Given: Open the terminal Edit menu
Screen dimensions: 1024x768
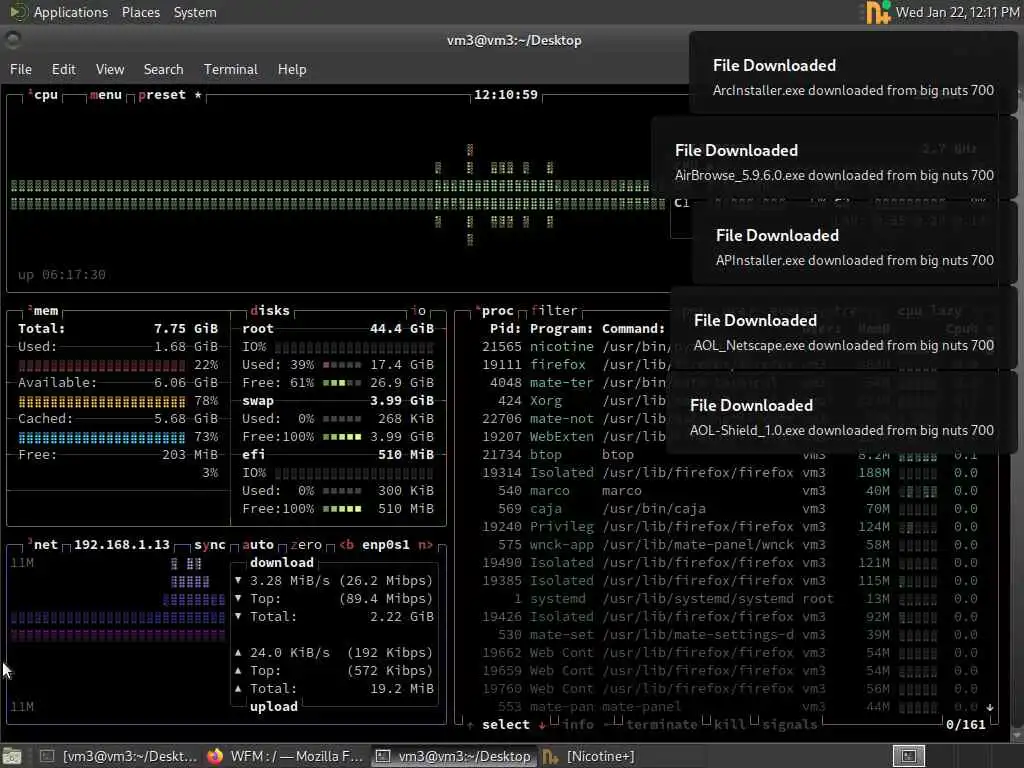Looking at the screenshot, I should coord(63,69).
